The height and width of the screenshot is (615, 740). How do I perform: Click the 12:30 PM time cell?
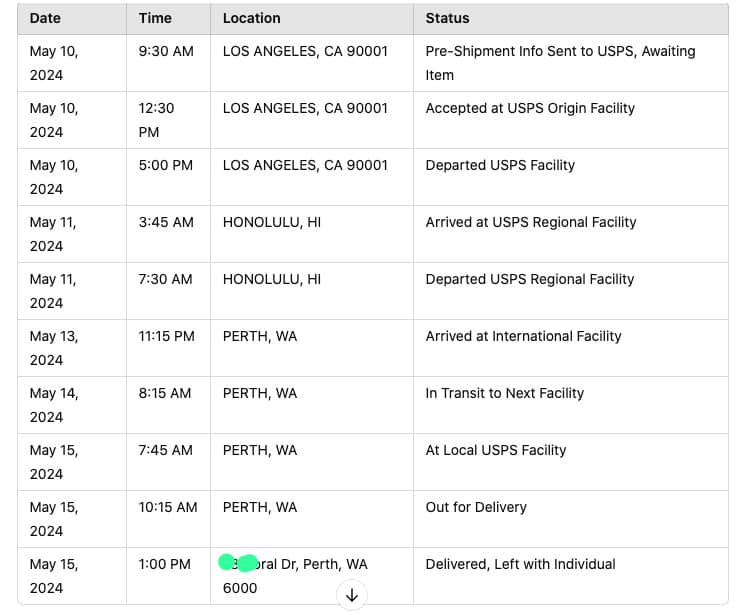coord(157,120)
